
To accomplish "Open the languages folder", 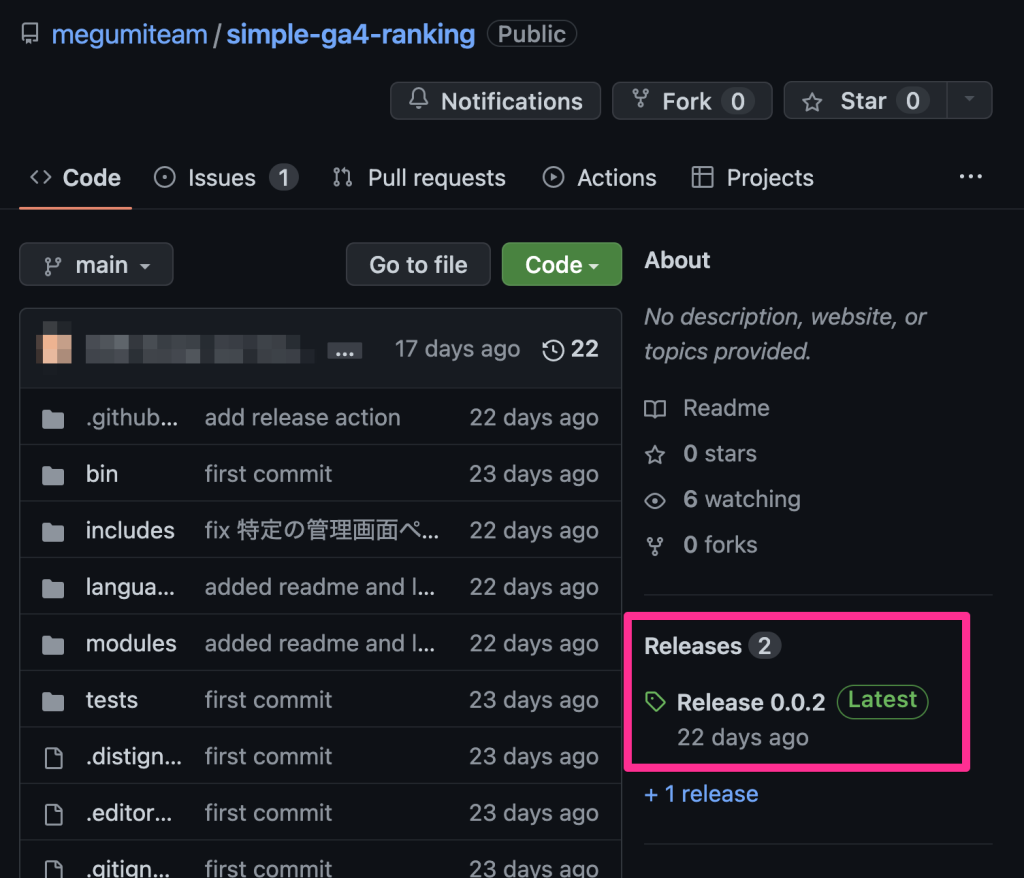I will tap(130, 587).
